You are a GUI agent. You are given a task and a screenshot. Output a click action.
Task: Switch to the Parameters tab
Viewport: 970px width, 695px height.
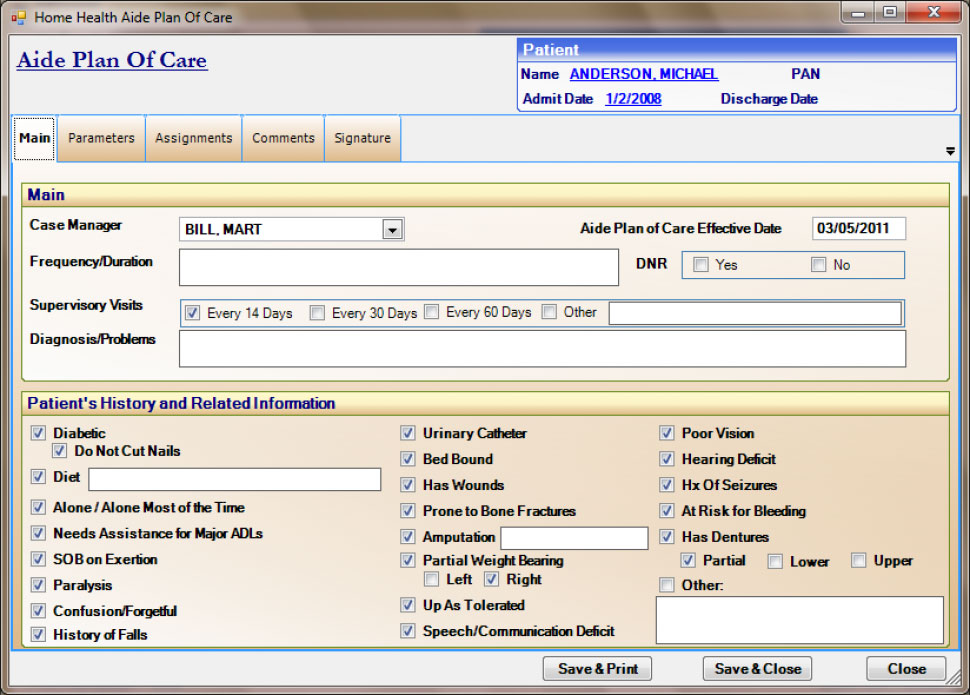tap(100, 138)
